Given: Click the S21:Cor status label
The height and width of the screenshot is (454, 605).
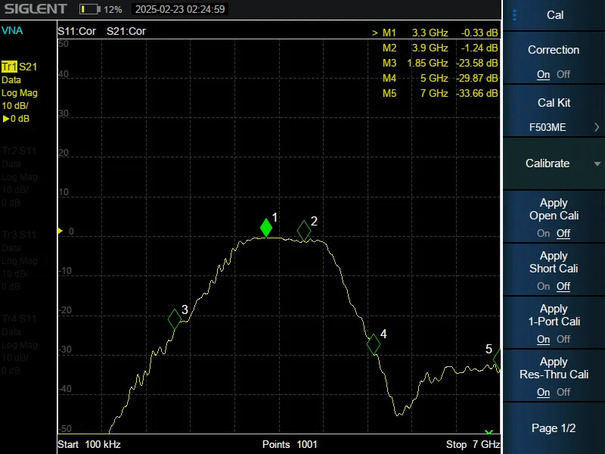Looking at the screenshot, I should point(126,31).
